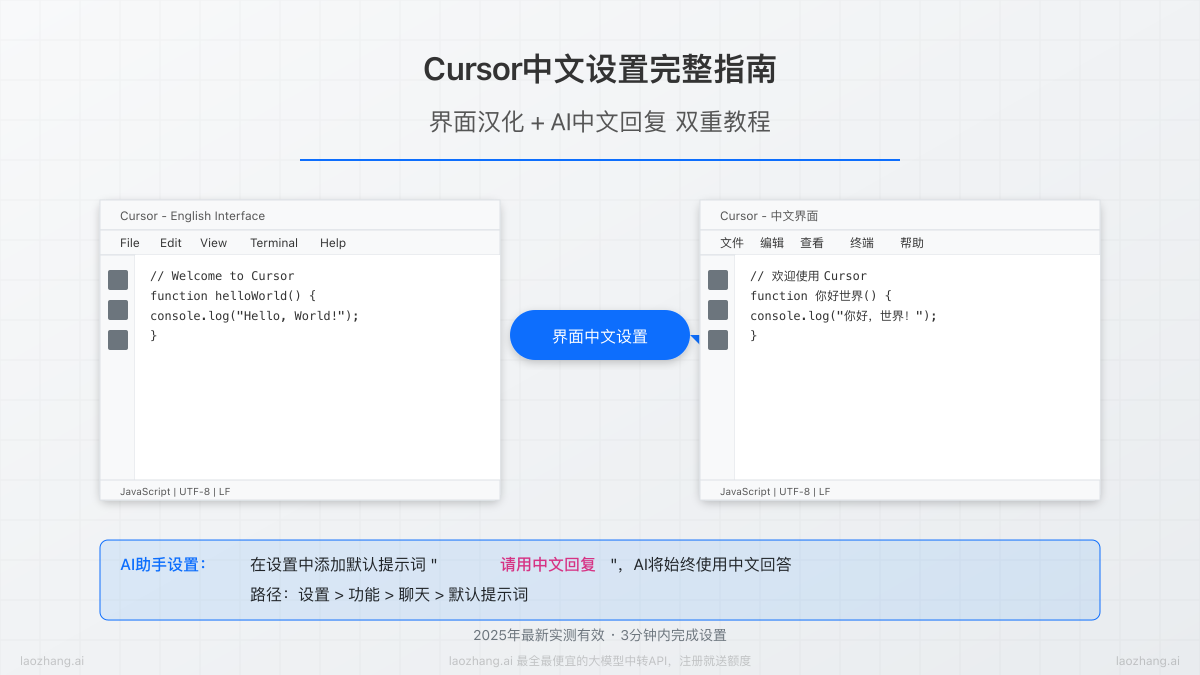This screenshot has height=675, width=1200.
Task: Open 帮助 menu in 中文界面 window
Action: point(912,243)
